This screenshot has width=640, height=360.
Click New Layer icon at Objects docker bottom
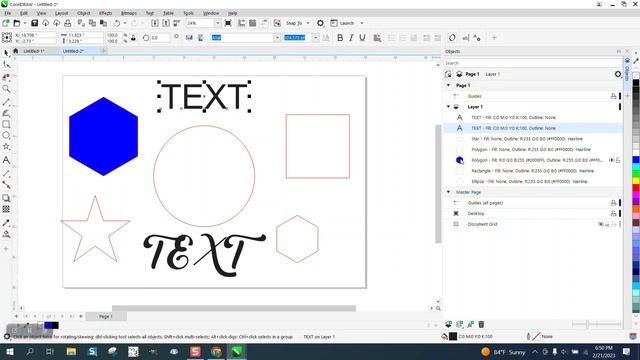point(448,324)
